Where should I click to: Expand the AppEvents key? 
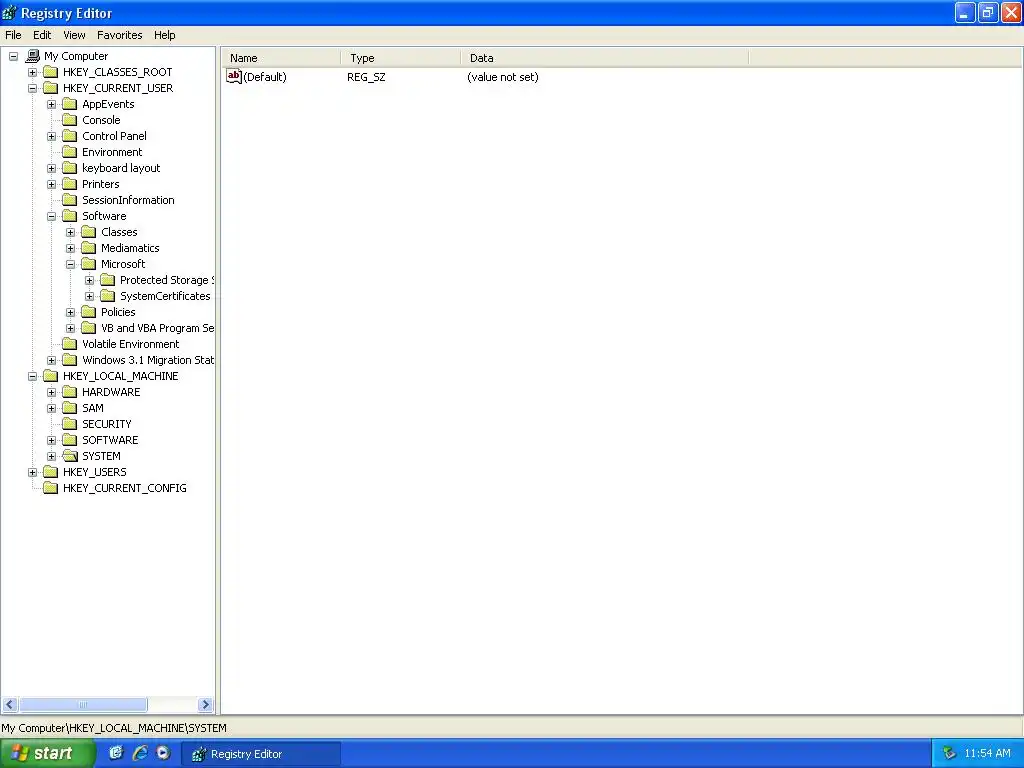(52, 104)
